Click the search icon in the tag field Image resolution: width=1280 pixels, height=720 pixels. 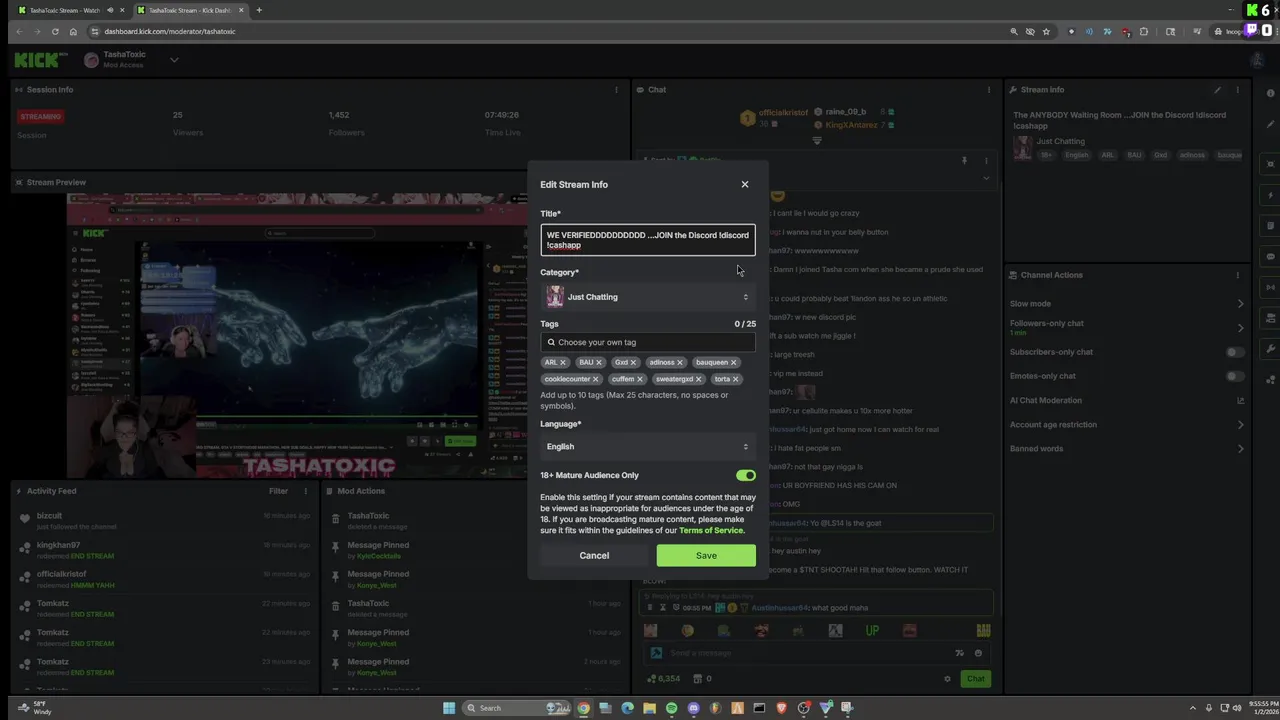(551, 342)
